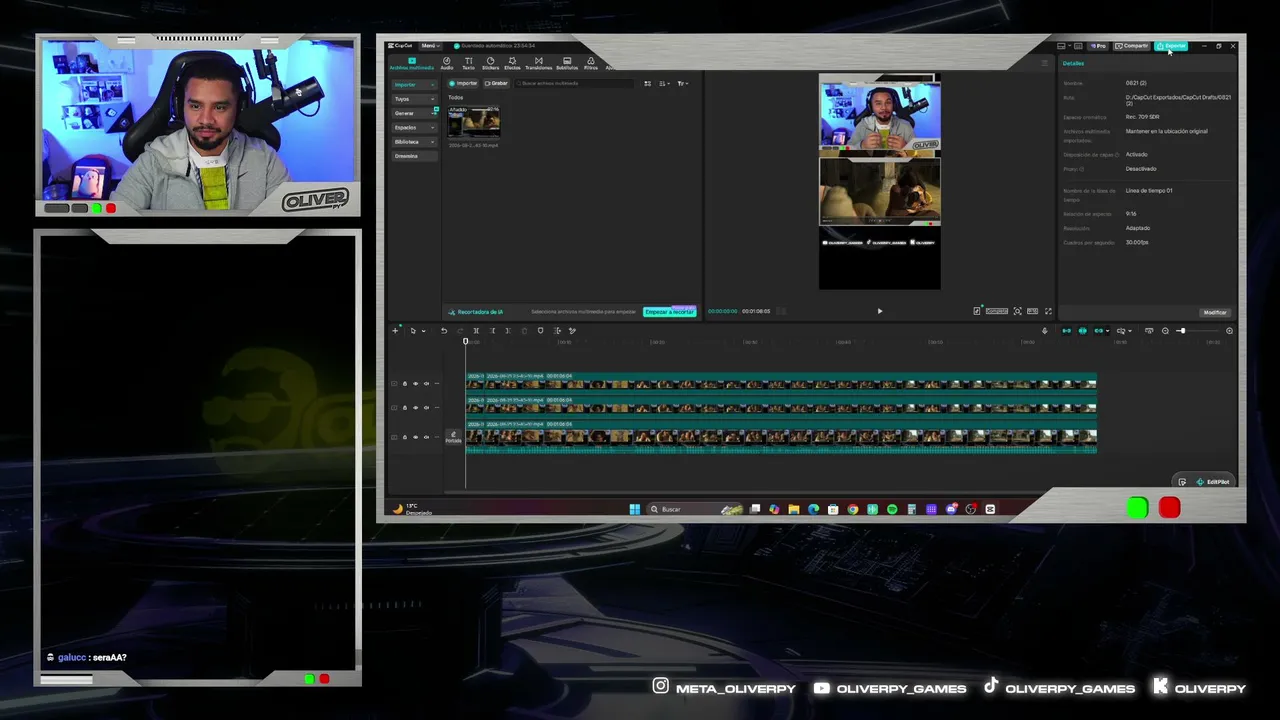1280x720 pixels.
Task: Open the media sort options dropdown
Action: 664,84
